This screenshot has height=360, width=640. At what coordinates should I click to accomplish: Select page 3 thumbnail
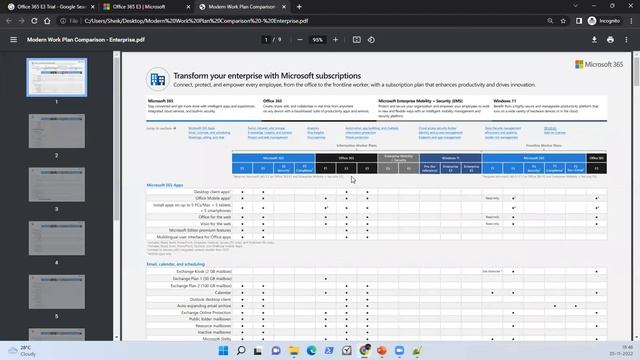pyautogui.click(x=57, y=184)
